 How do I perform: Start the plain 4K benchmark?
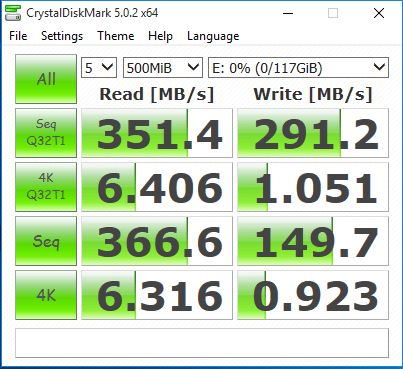coord(46,295)
